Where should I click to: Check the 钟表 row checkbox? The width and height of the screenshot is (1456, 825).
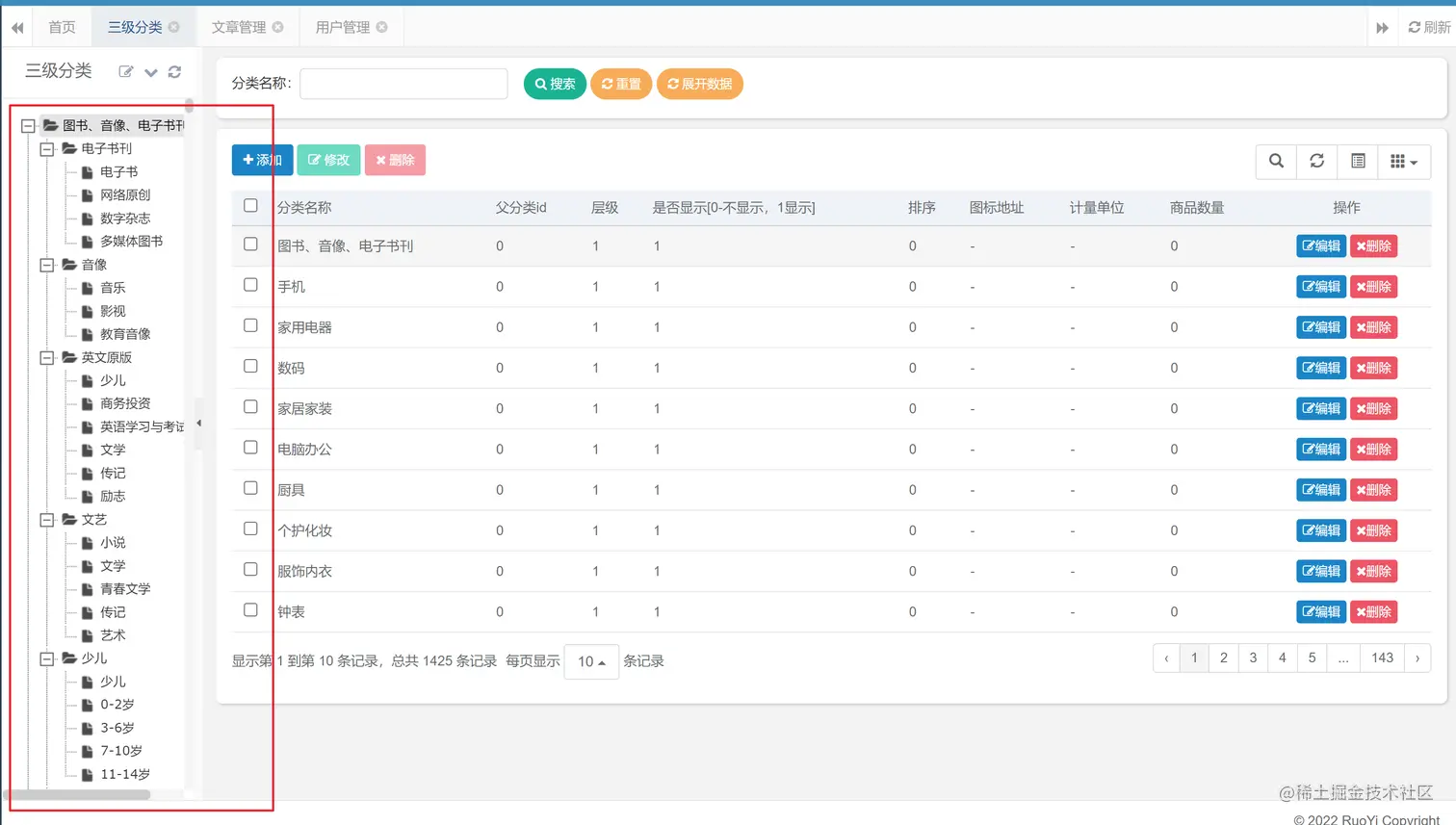(250, 610)
